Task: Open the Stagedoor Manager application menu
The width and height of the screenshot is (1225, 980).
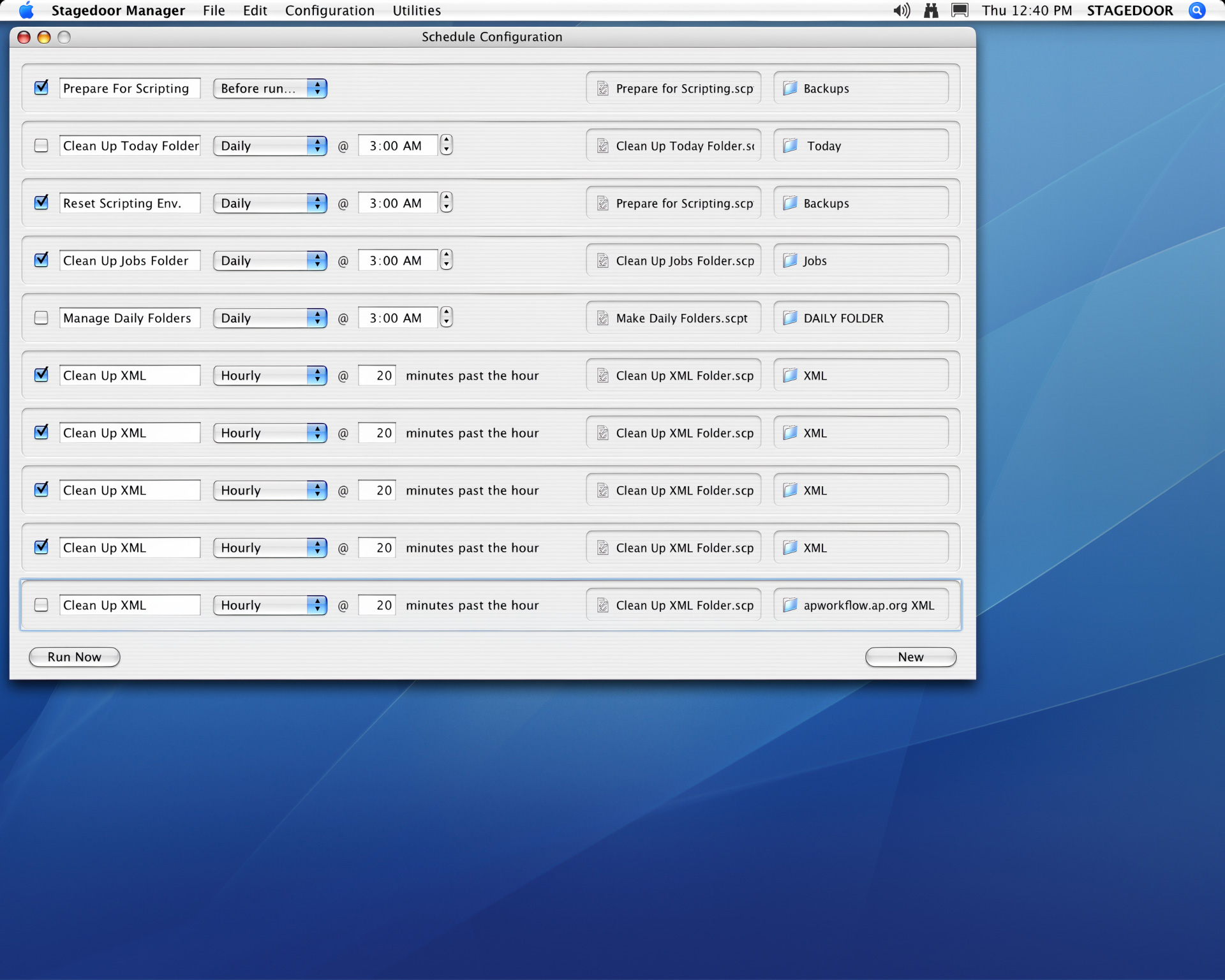Action: 118,10
